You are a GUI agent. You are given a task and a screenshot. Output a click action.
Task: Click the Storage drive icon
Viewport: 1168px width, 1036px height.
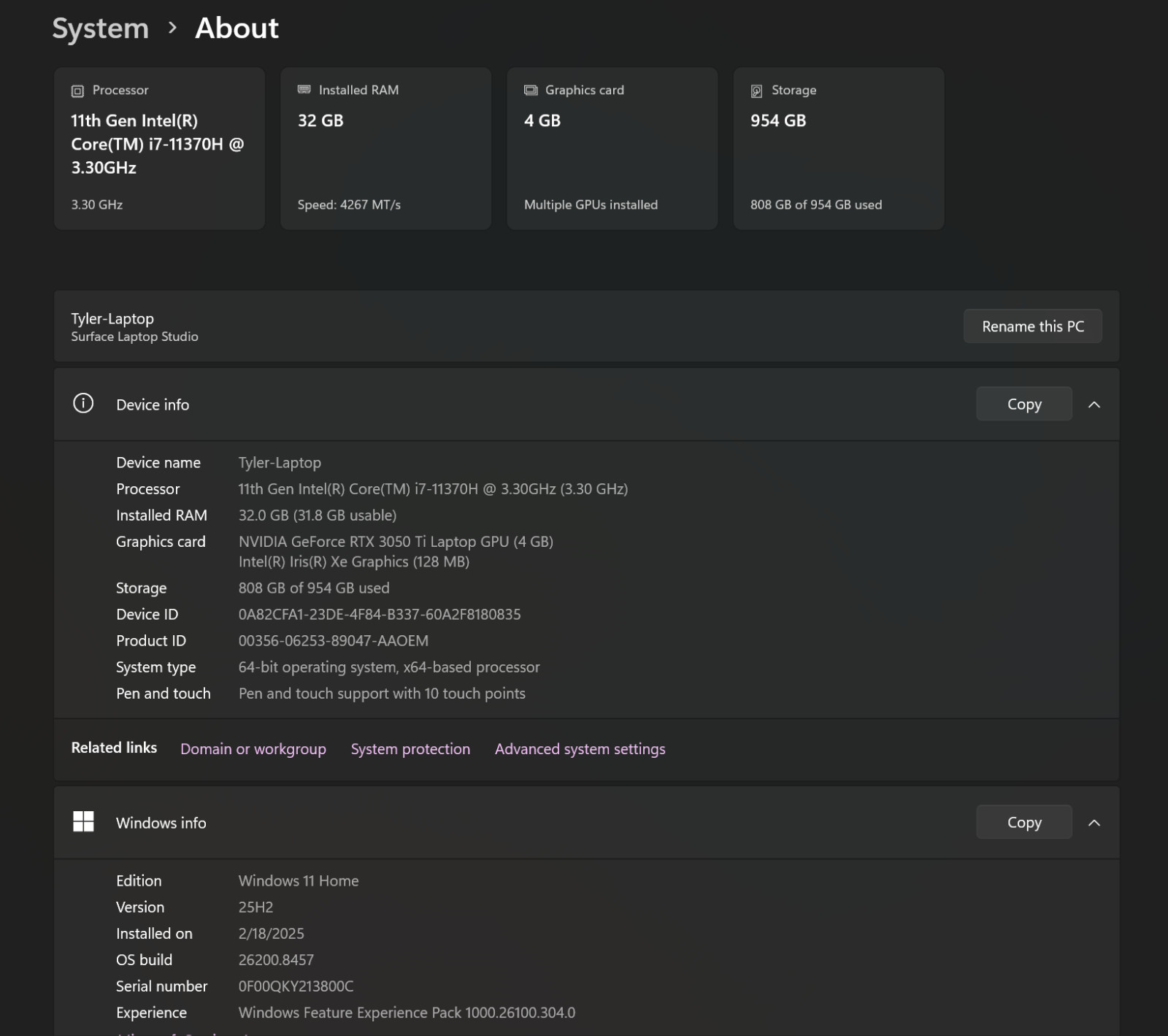click(x=757, y=91)
